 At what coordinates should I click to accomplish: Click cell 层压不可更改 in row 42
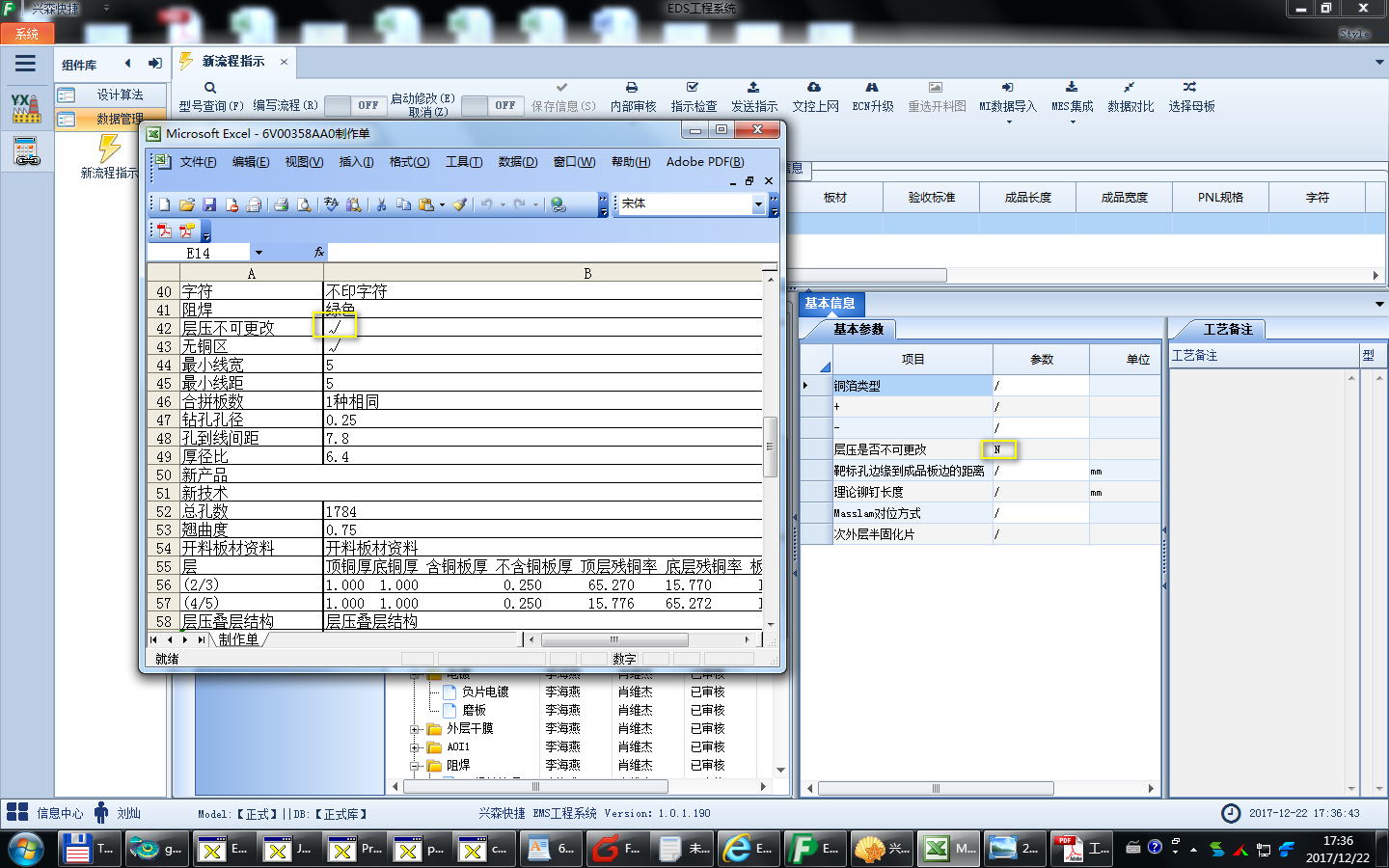[251, 328]
